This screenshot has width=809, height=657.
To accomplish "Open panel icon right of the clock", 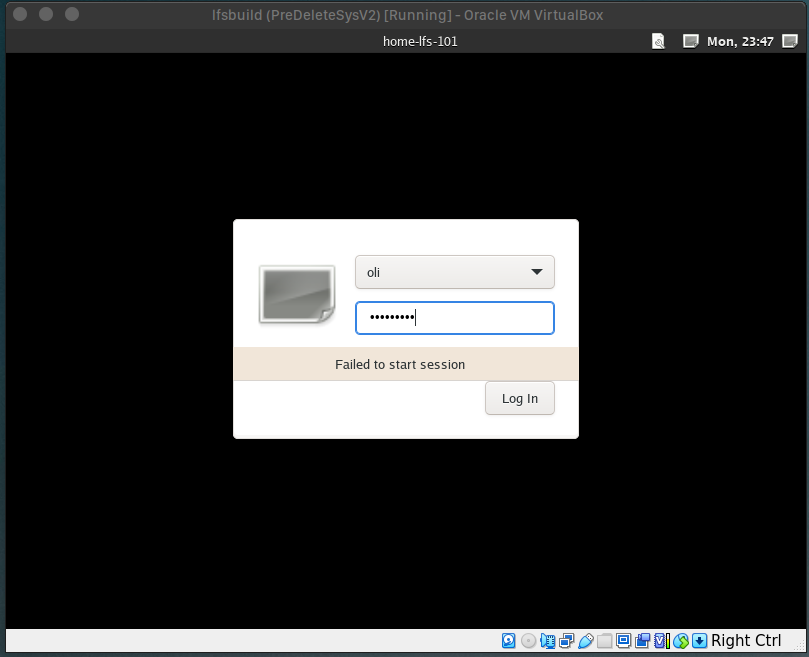I will click(791, 41).
